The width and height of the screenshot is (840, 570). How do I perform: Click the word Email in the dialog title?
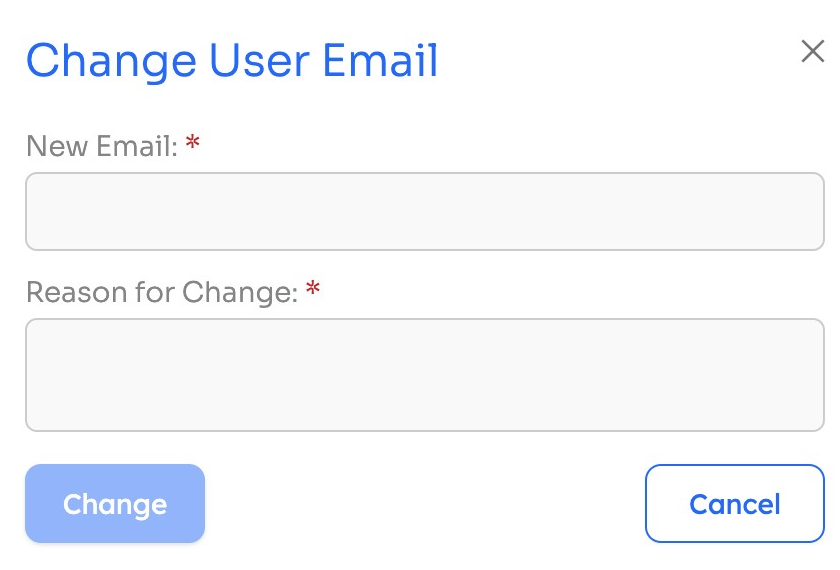click(380, 60)
